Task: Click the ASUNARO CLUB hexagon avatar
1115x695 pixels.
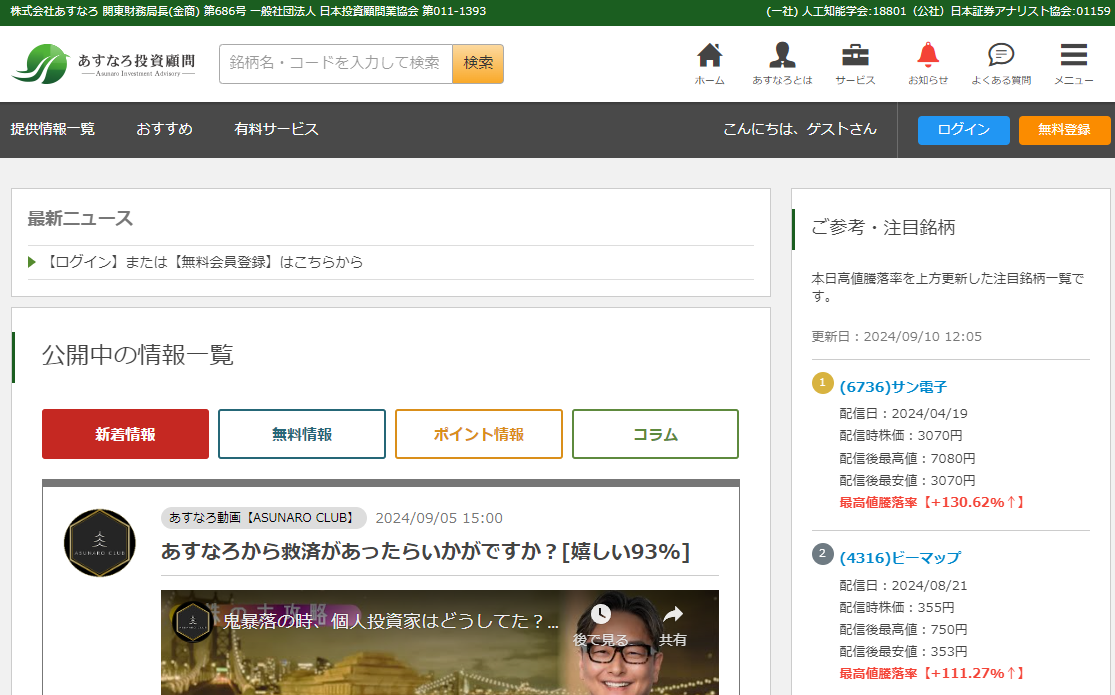Action: pyautogui.click(x=99, y=543)
